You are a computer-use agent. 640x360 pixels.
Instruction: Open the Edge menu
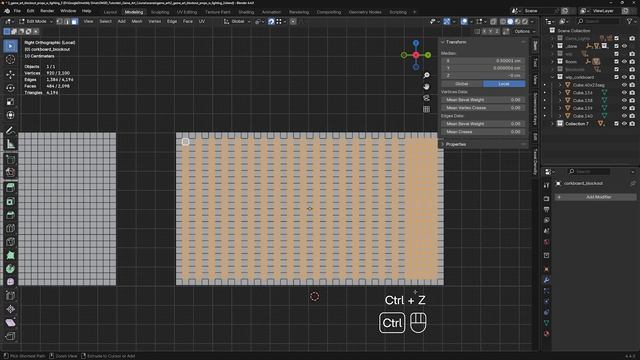[x=172, y=21]
